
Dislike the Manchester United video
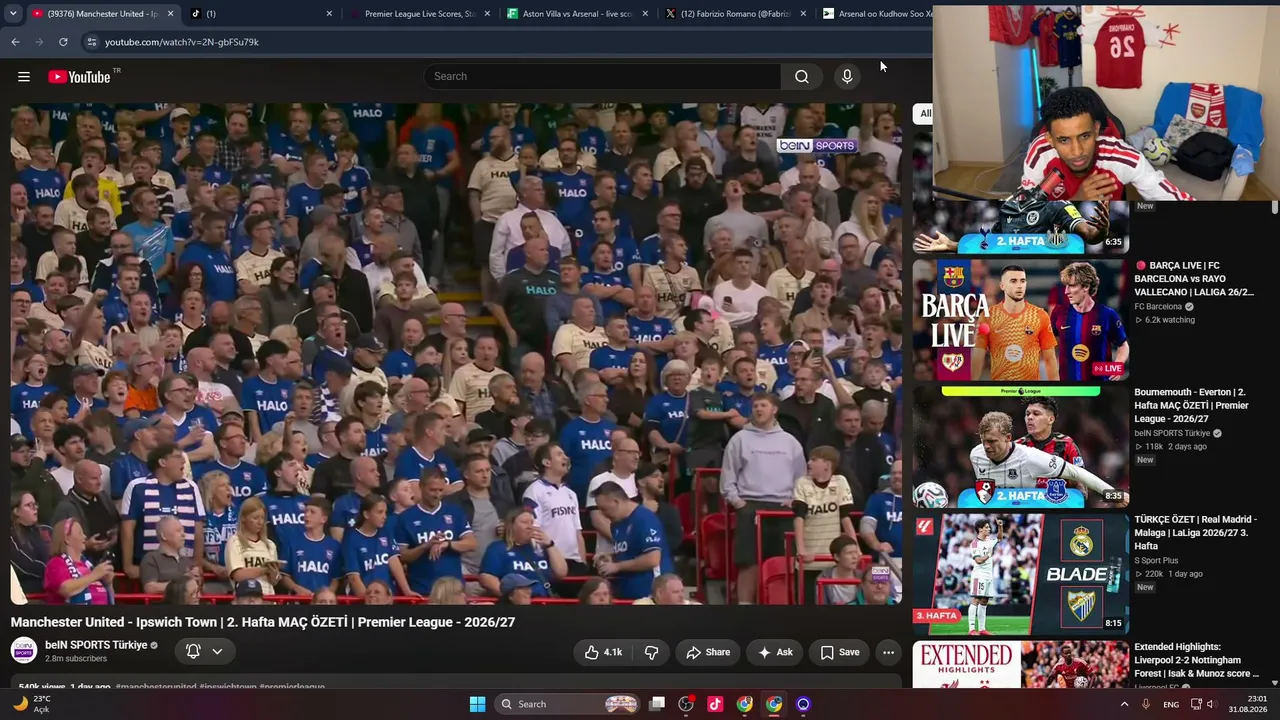[651, 652]
